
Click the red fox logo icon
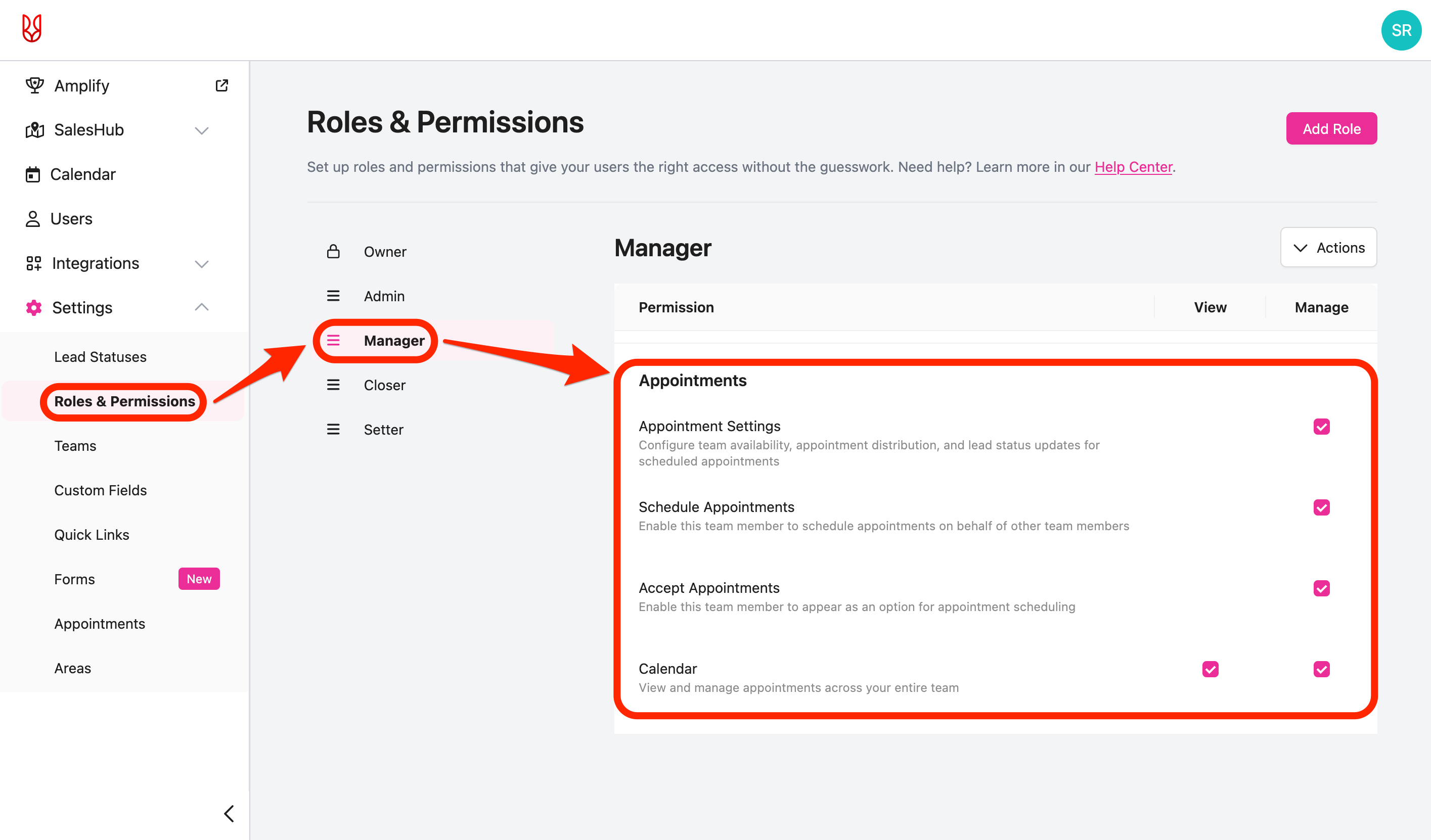[x=32, y=28]
